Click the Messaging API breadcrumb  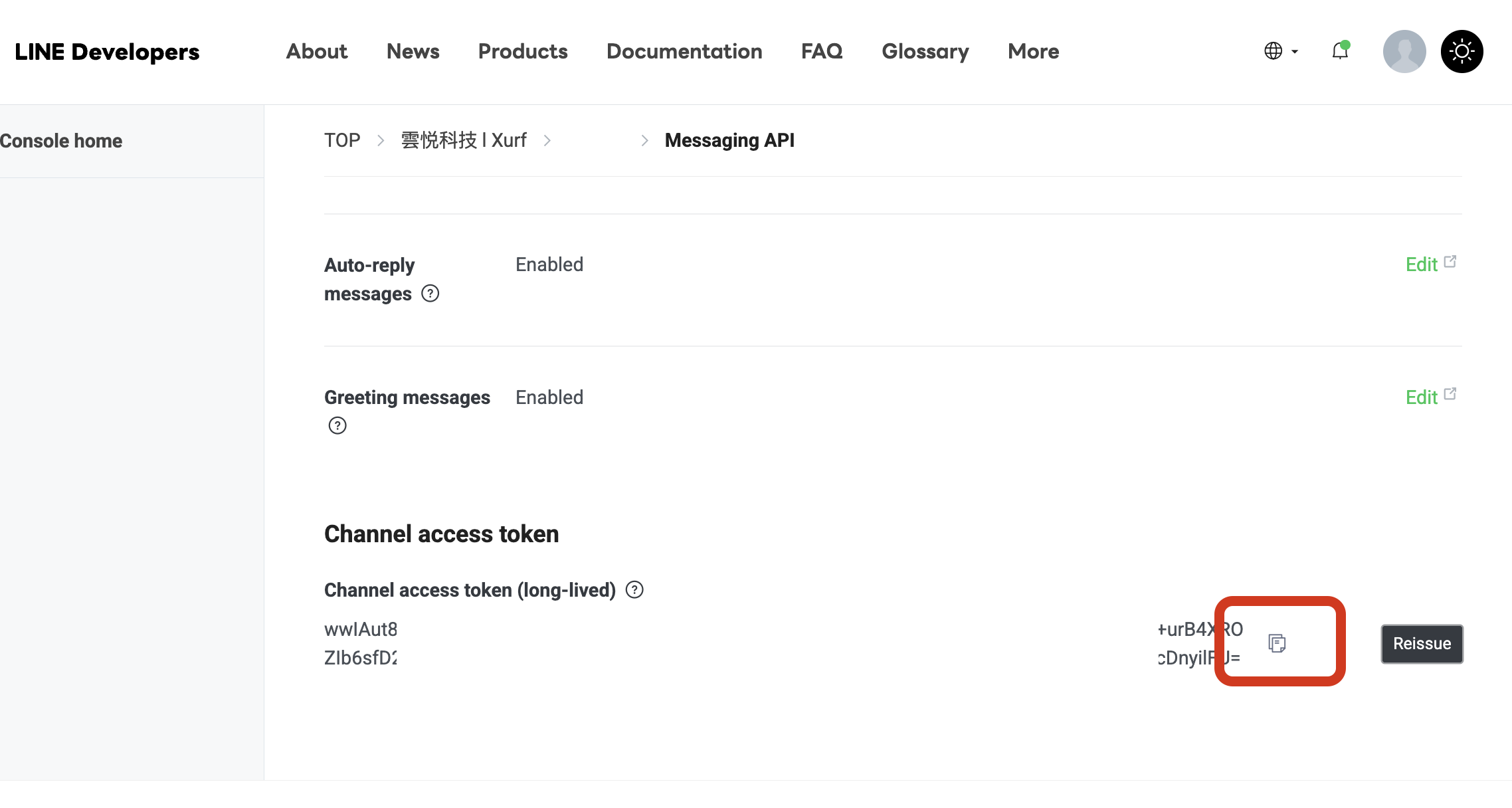(x=729, y=140)
